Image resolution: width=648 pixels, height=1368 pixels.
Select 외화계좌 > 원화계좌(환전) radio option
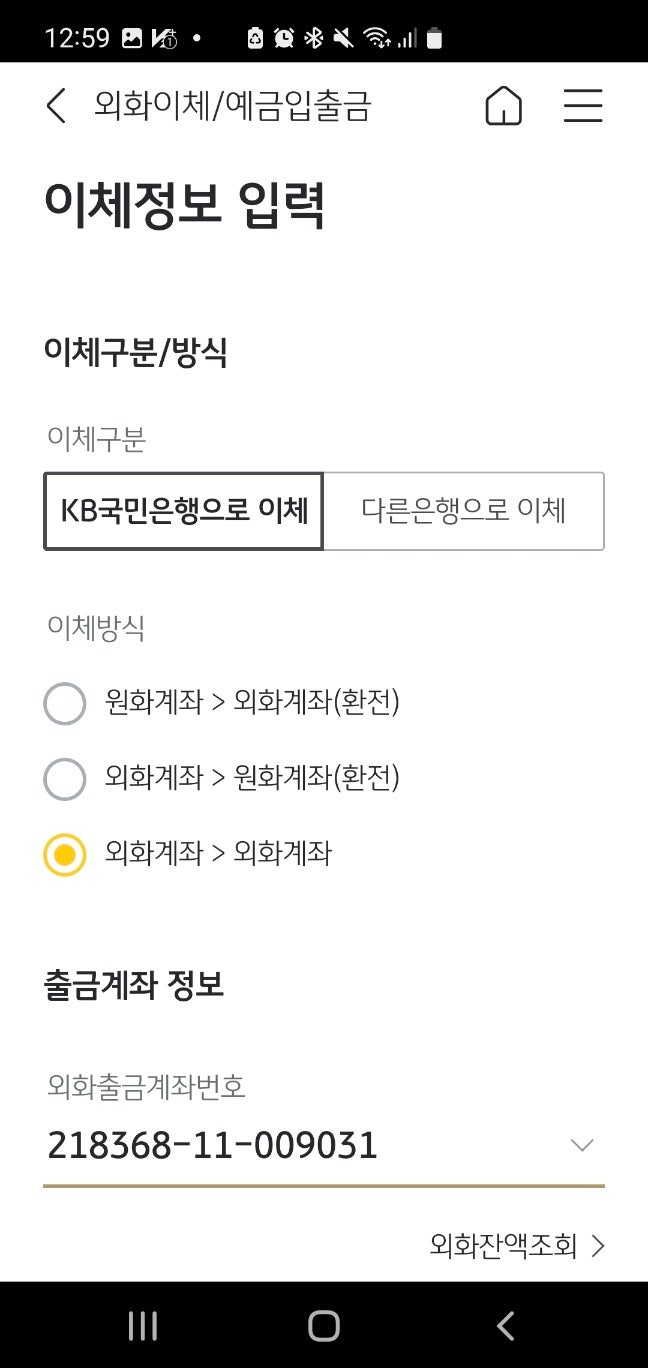tap(65, 778)
